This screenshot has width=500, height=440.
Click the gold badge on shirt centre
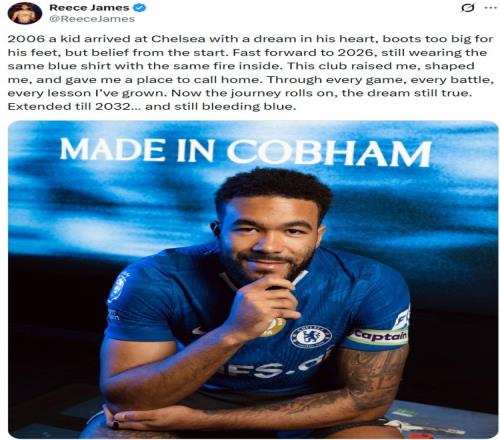(274, 327)
